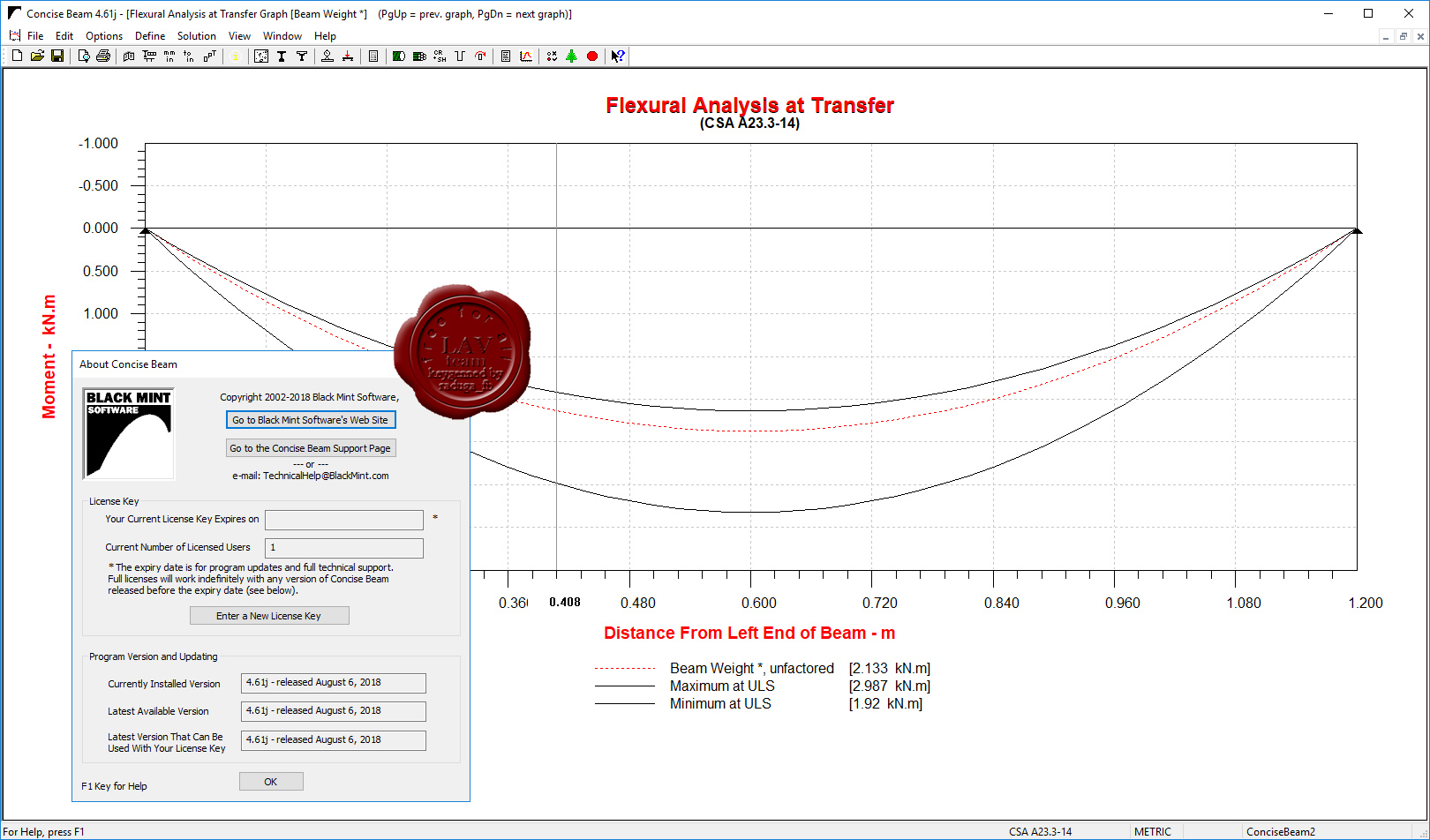
Task: Click the red stop circle icon
Action: [x=592, y=56]
